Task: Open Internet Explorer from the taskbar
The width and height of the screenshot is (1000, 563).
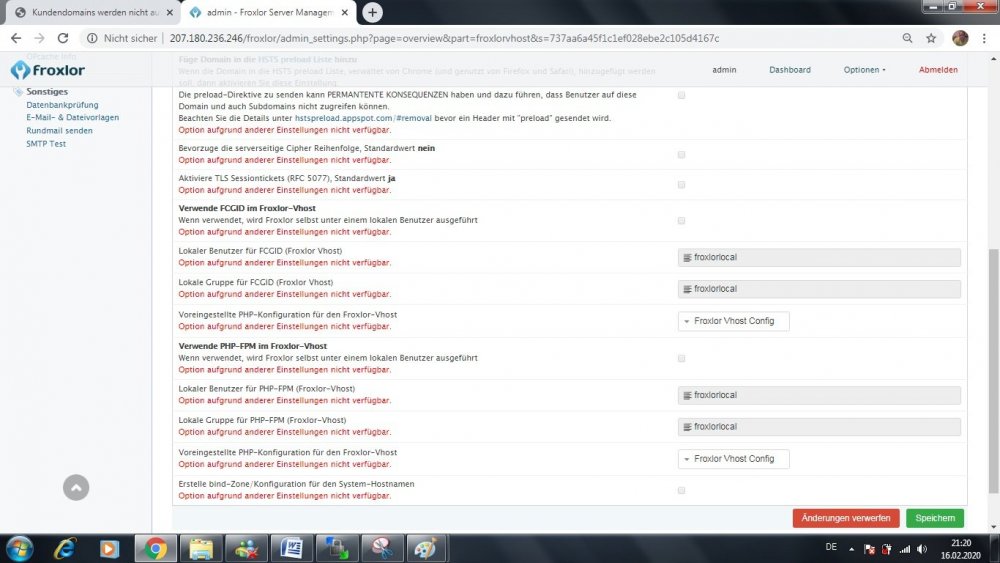Action: click(x=65, y=549)
